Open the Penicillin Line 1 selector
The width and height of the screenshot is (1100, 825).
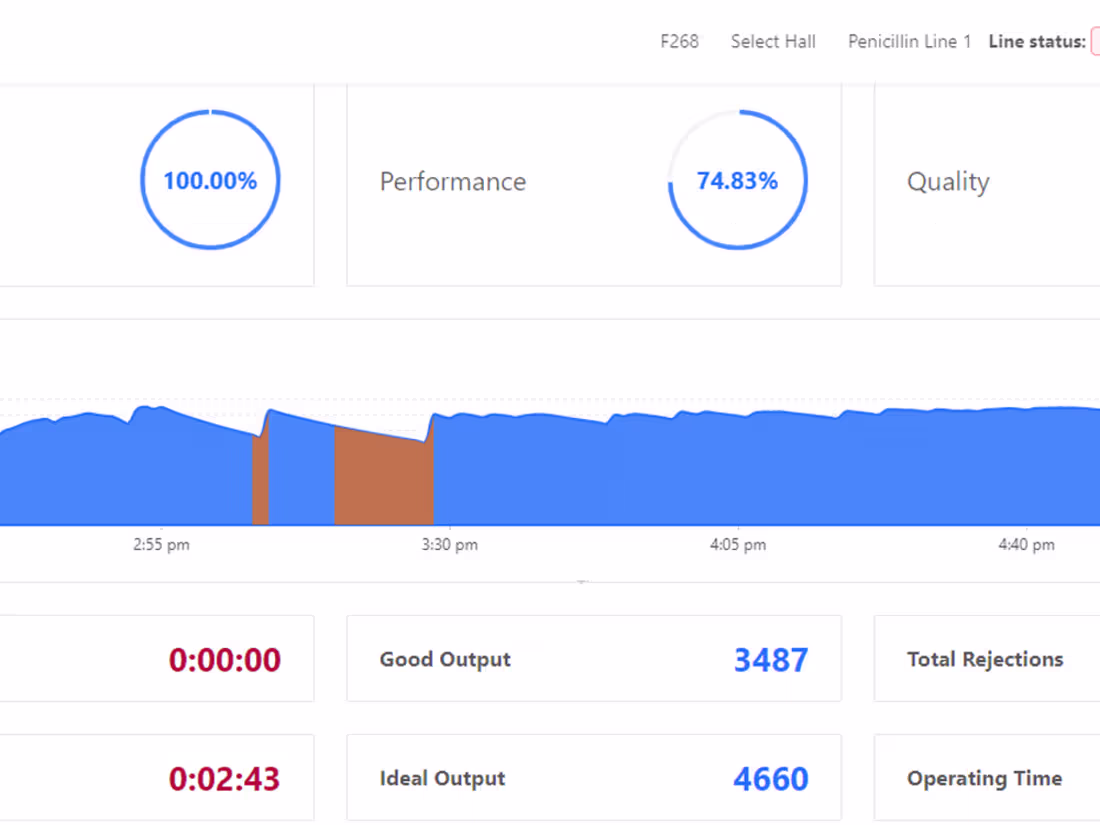[x=909, y=41]
